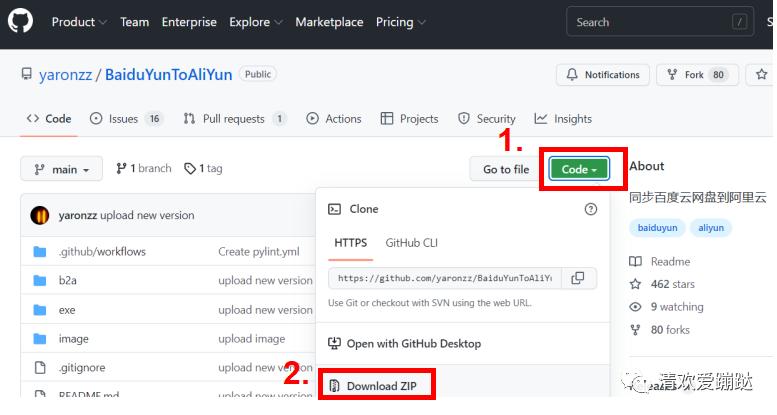Click the baiduyun topic tag
The height and width of the screenshot is (415, 777).
(x=657, y=228)
